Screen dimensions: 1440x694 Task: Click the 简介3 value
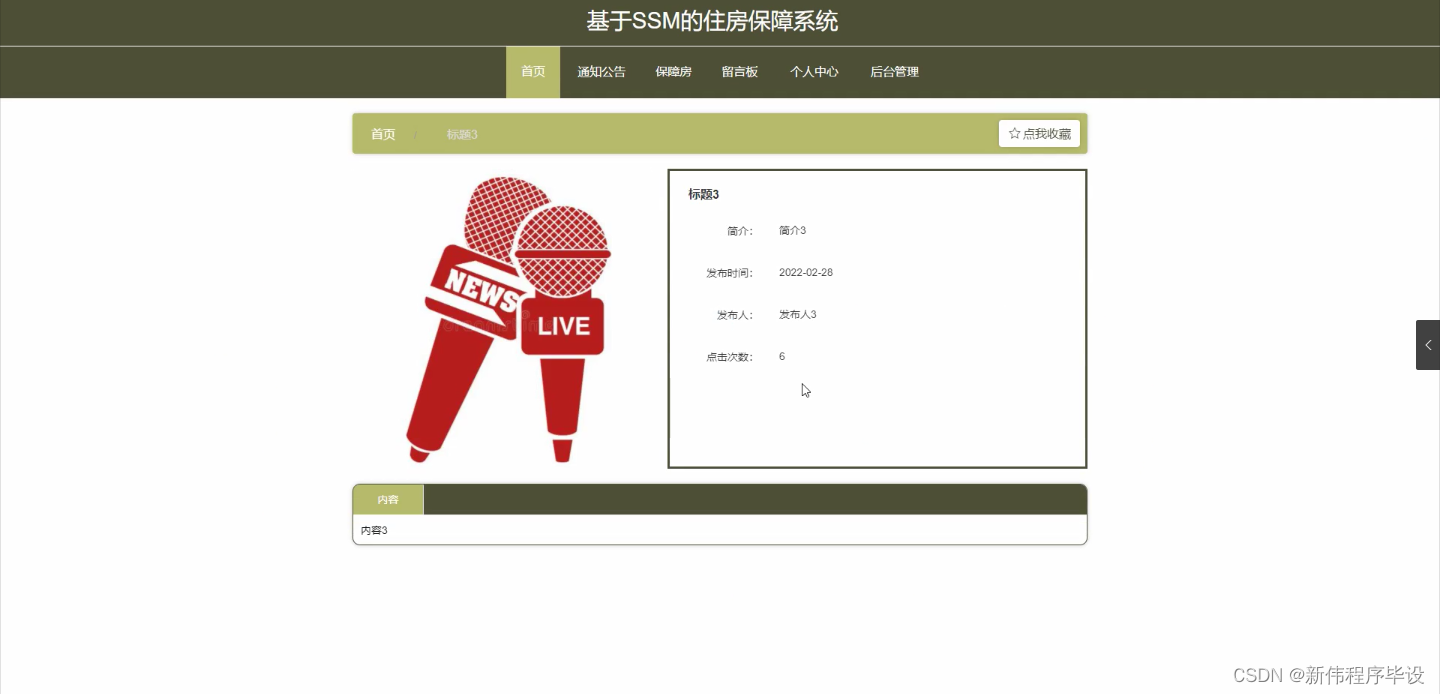point(792,231)
